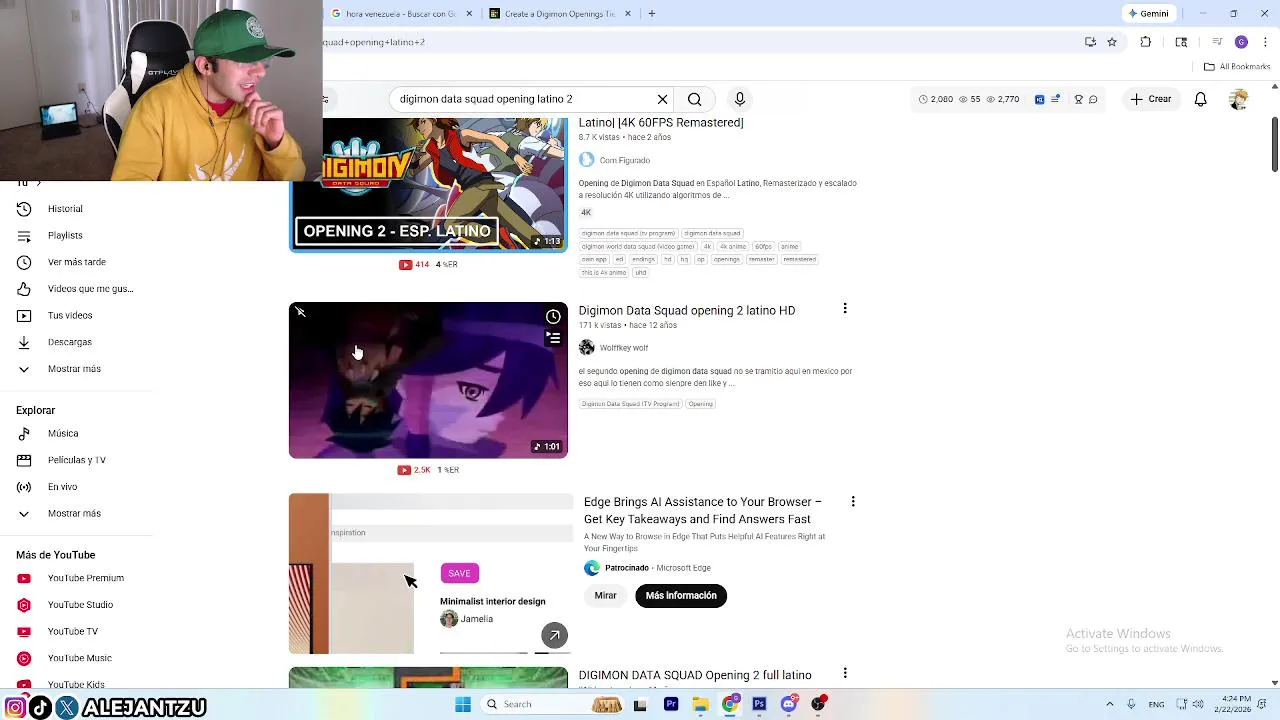Open Chrome extensions puzzle icon
The height and width of the screenshot is (720, 1280).
click(x=1146, y=42)
